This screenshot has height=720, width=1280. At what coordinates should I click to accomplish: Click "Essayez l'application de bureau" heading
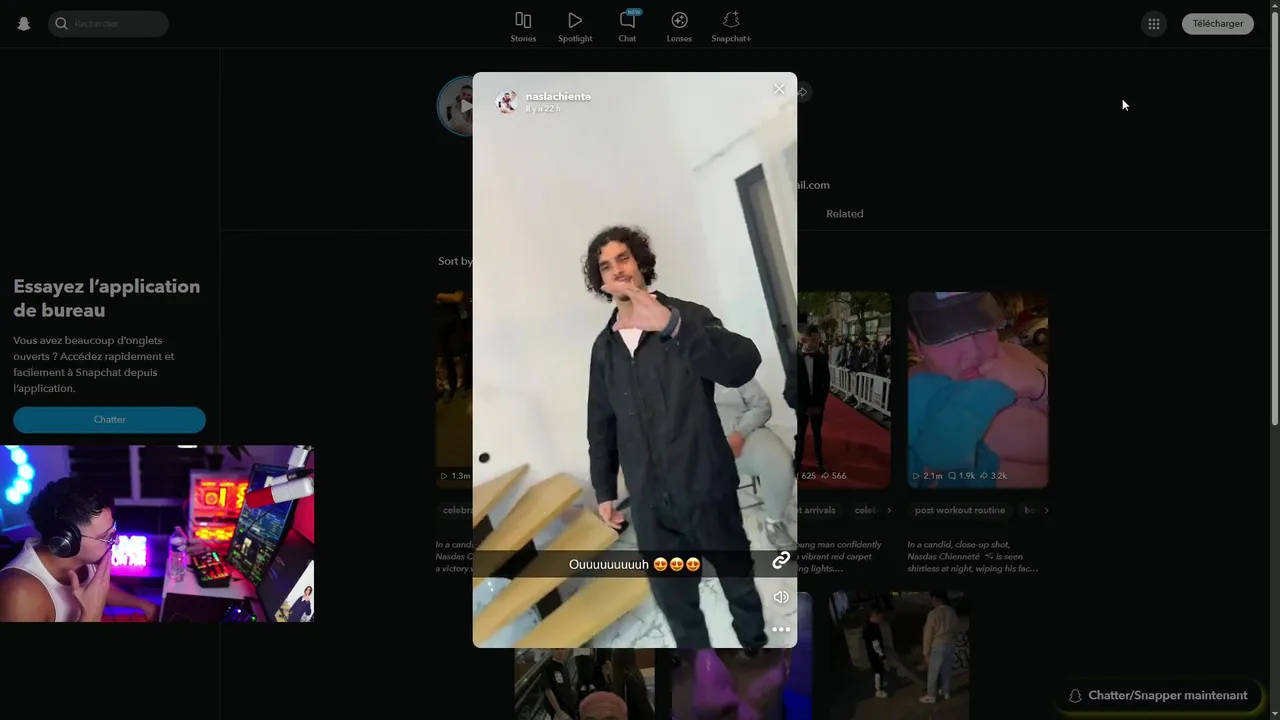tap(107, 298)
